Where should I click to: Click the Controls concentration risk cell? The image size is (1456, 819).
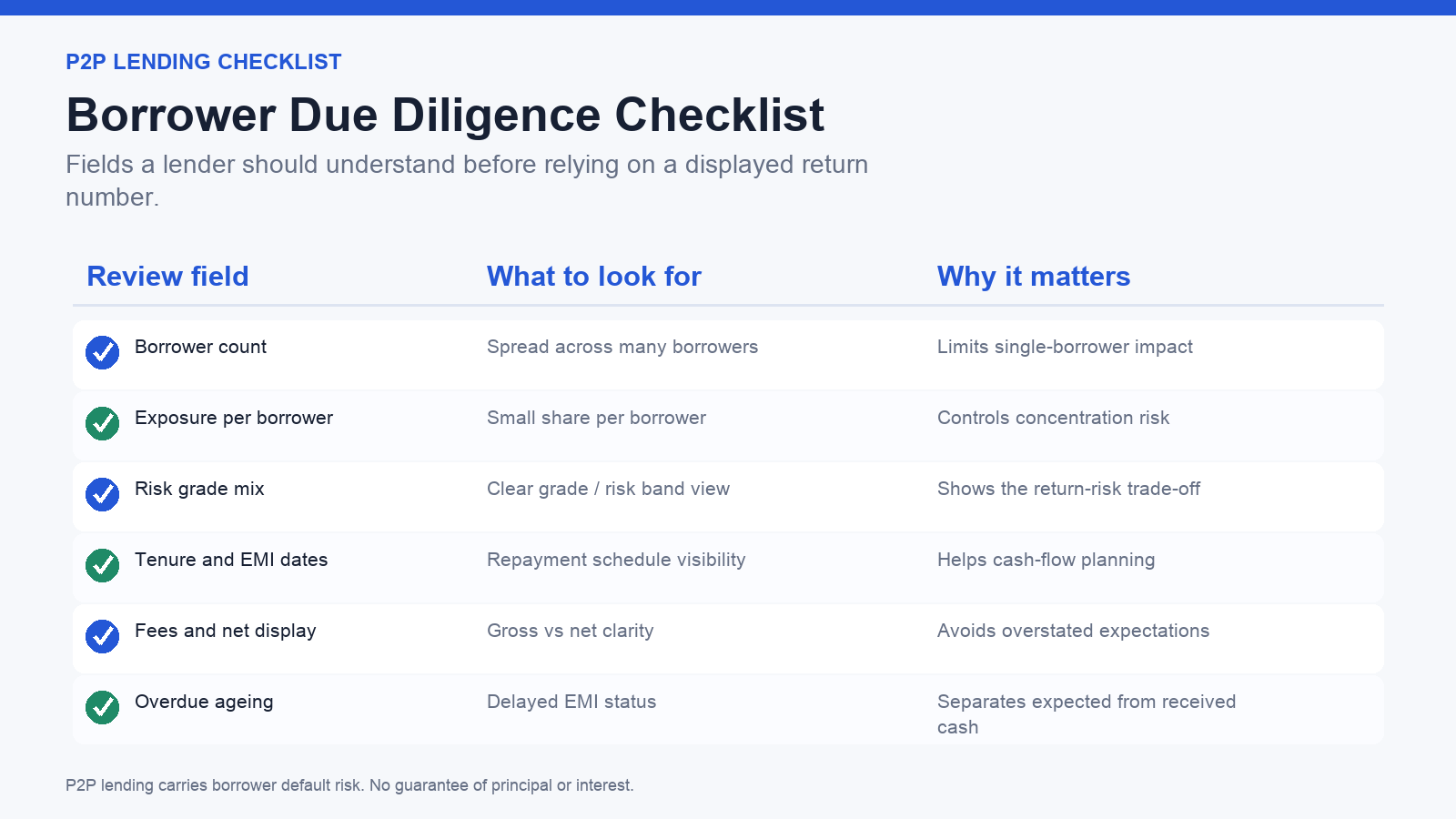(x=1053, y=418)
